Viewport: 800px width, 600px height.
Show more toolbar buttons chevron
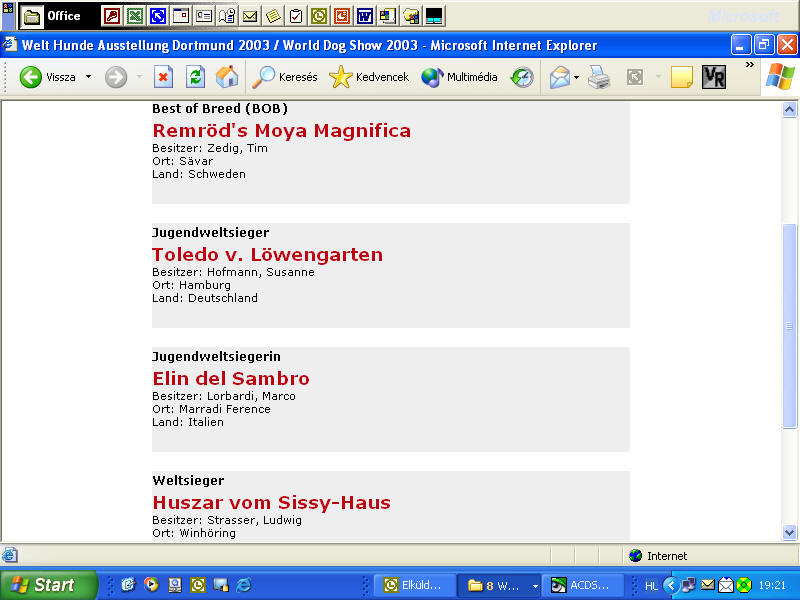tap(749, 65)
